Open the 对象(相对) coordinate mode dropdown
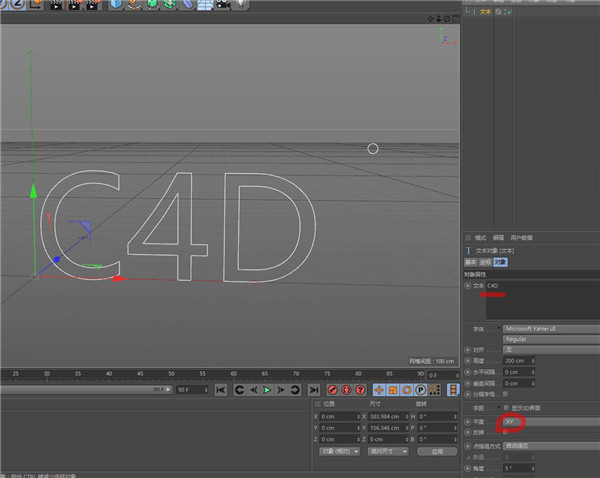 coord(339,452)
